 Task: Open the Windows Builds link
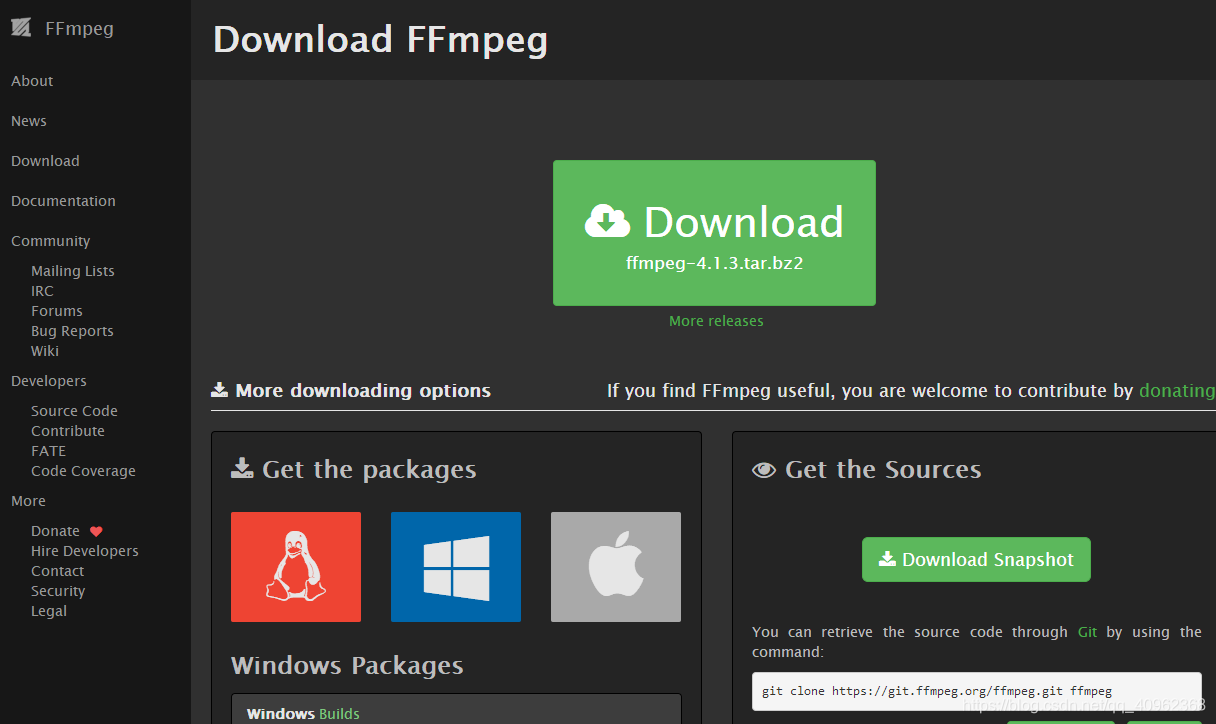click(x=339, y=714)
